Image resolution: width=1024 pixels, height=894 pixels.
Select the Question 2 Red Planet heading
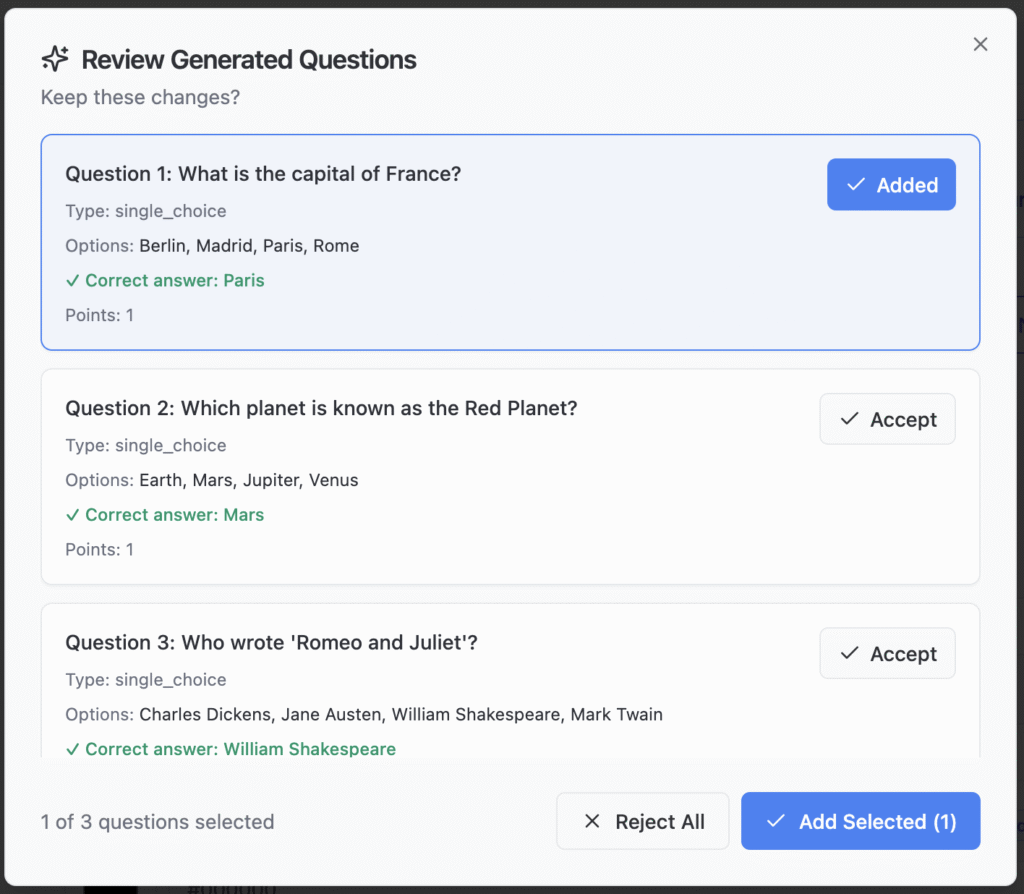pyautogui.click(x=321, y=408)
